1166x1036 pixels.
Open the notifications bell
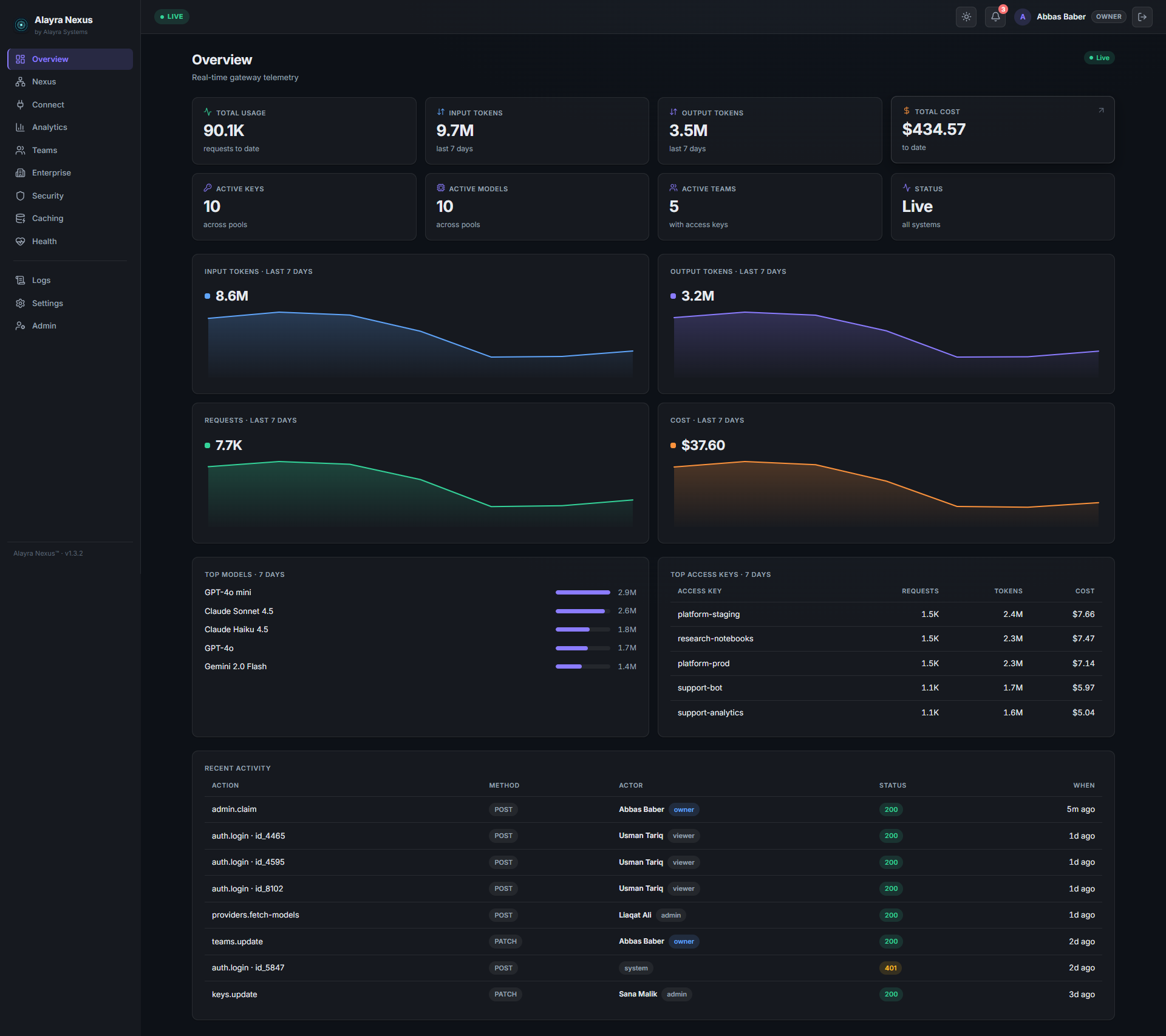[995, 17]
